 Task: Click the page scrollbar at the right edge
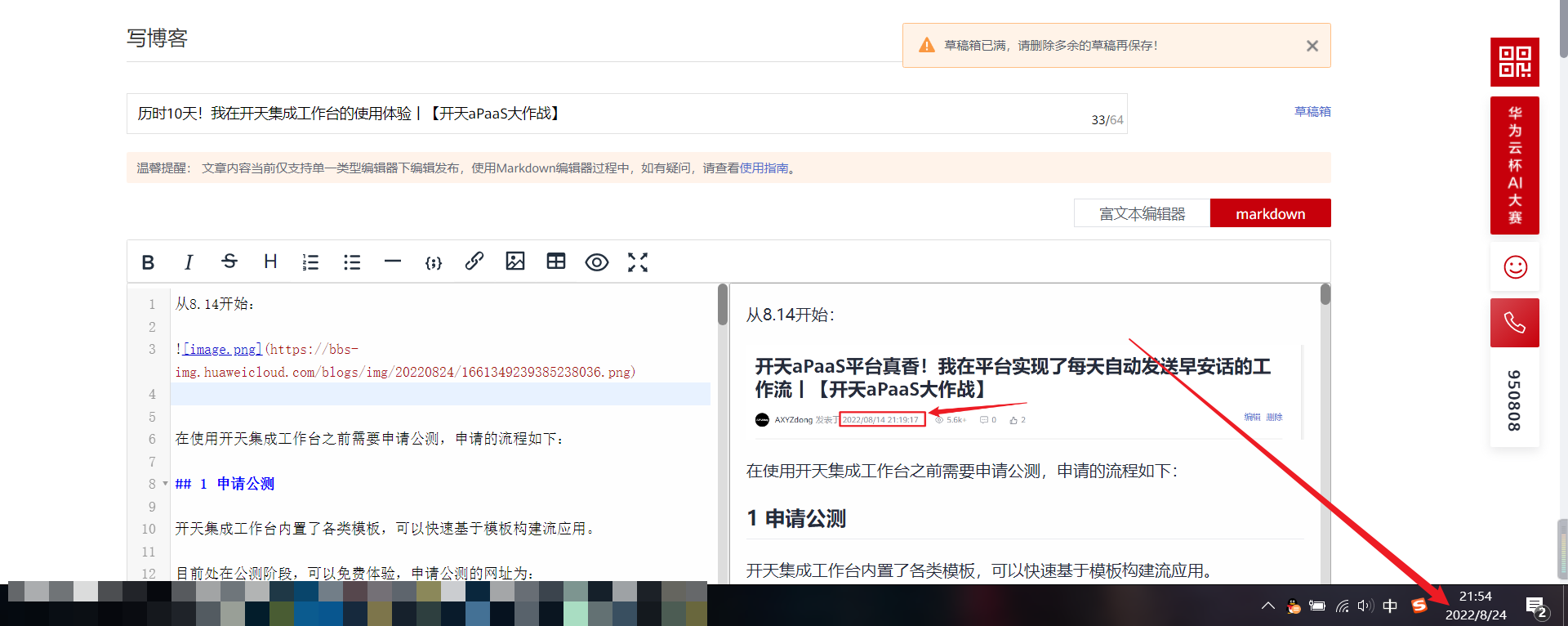1563,29
